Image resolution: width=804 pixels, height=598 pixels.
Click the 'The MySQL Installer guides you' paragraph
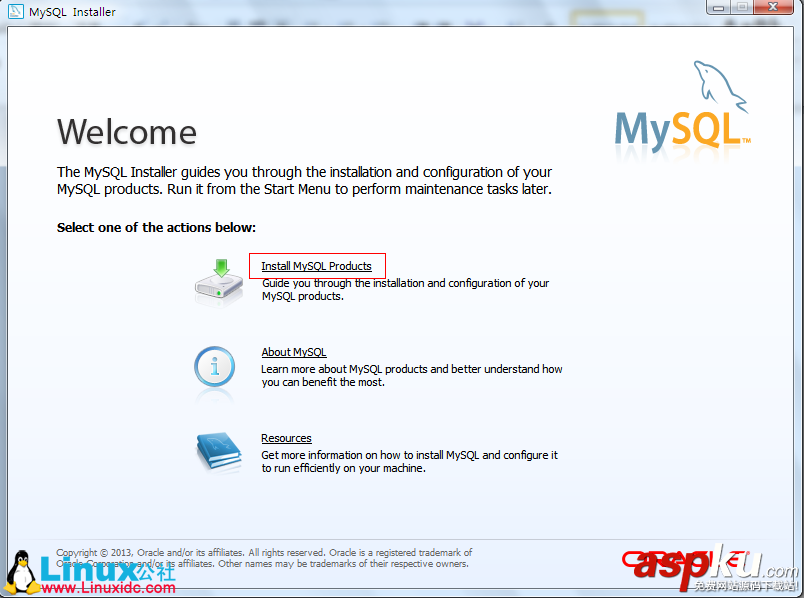305,181
